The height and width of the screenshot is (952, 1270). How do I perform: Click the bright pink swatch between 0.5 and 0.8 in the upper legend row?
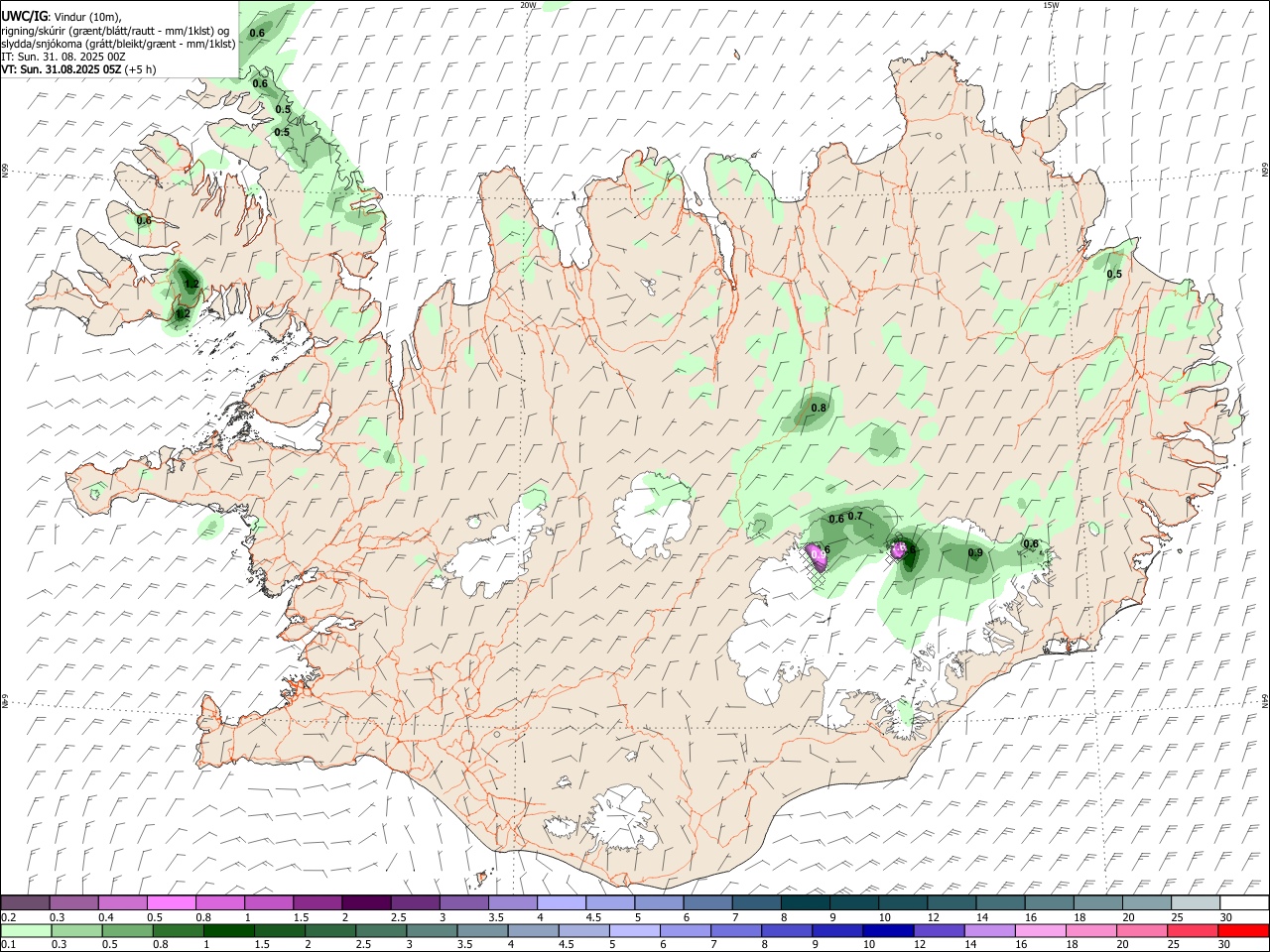pos(172,903)
